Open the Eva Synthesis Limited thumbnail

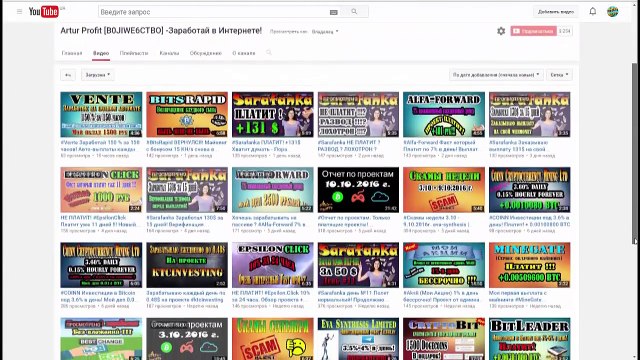tap(358, 339)
